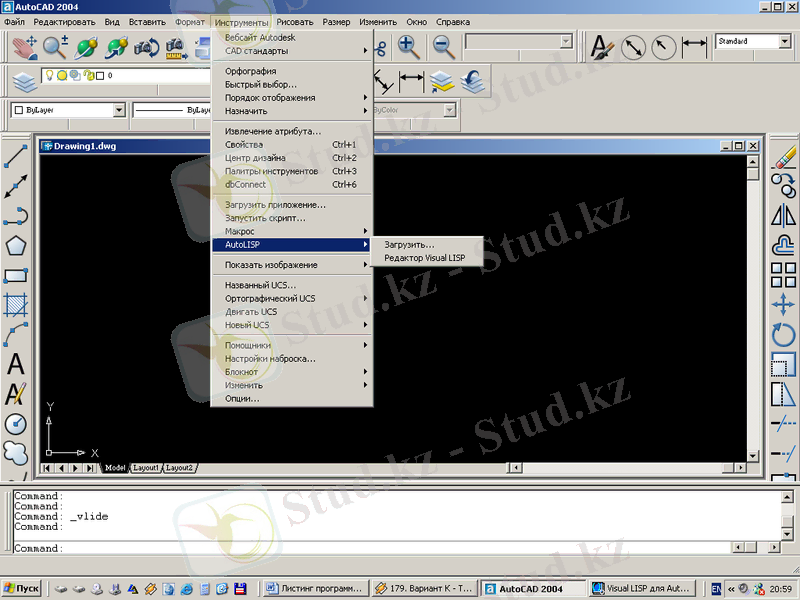Viewport: 800px width, 600px height.
Task: Click the Zoom Out magnifier icon
Action: (x=443, y=46)
